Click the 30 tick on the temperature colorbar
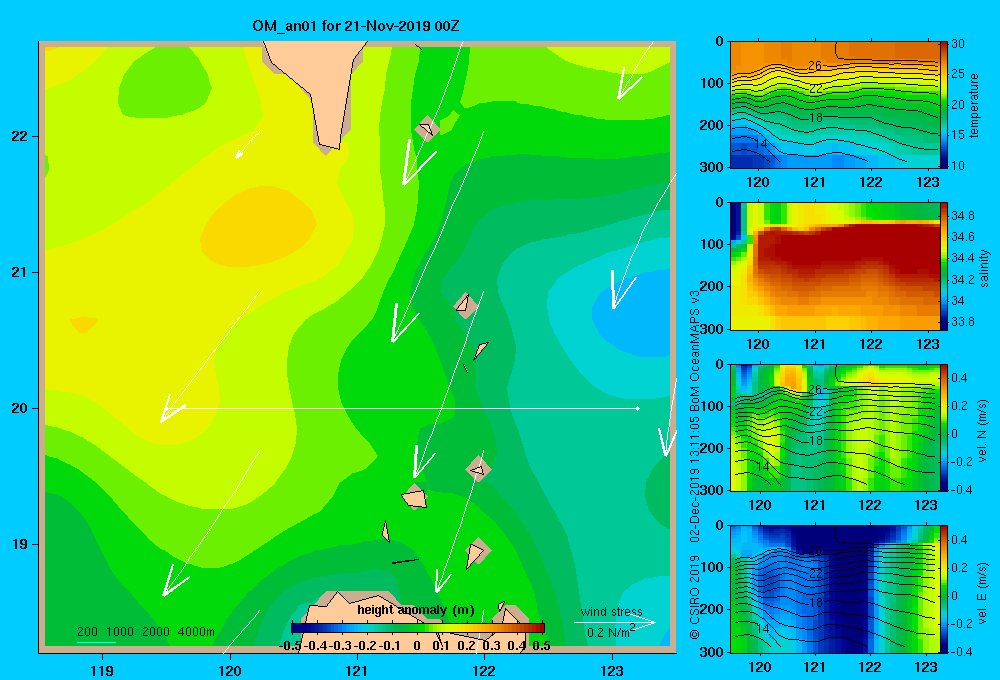 [x=958, y=44]
